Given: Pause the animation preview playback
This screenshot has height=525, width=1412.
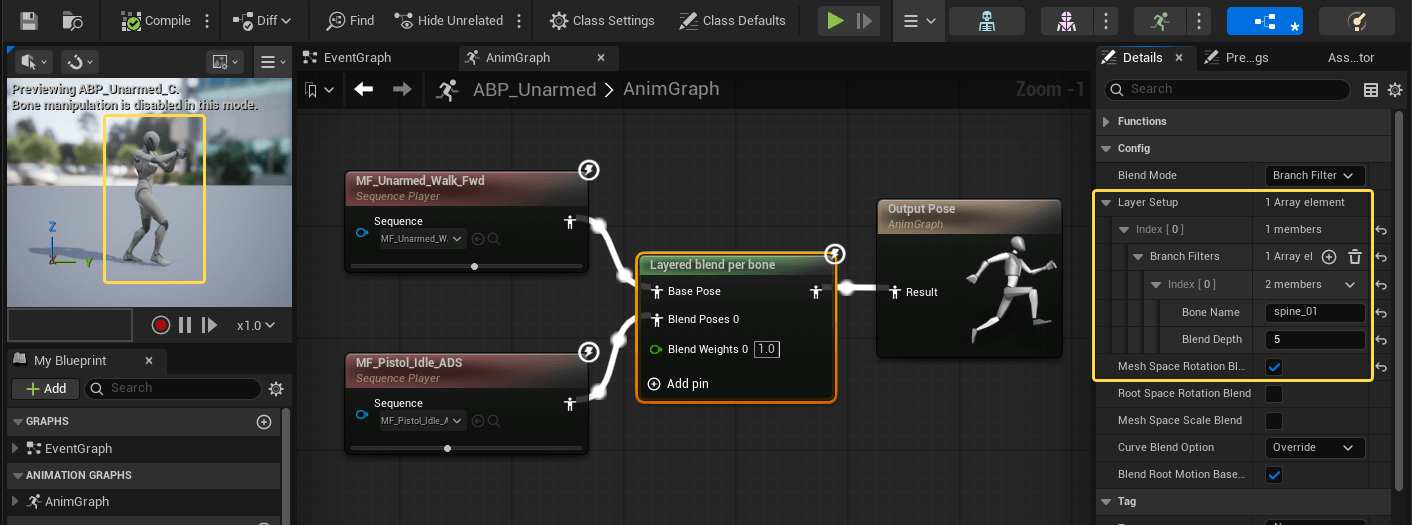Looking at the screenshot, I should 185,325.
